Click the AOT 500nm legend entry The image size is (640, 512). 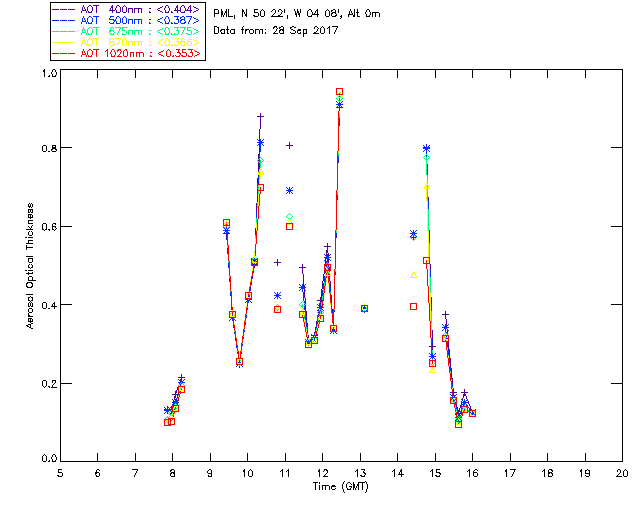pos(127,20)
